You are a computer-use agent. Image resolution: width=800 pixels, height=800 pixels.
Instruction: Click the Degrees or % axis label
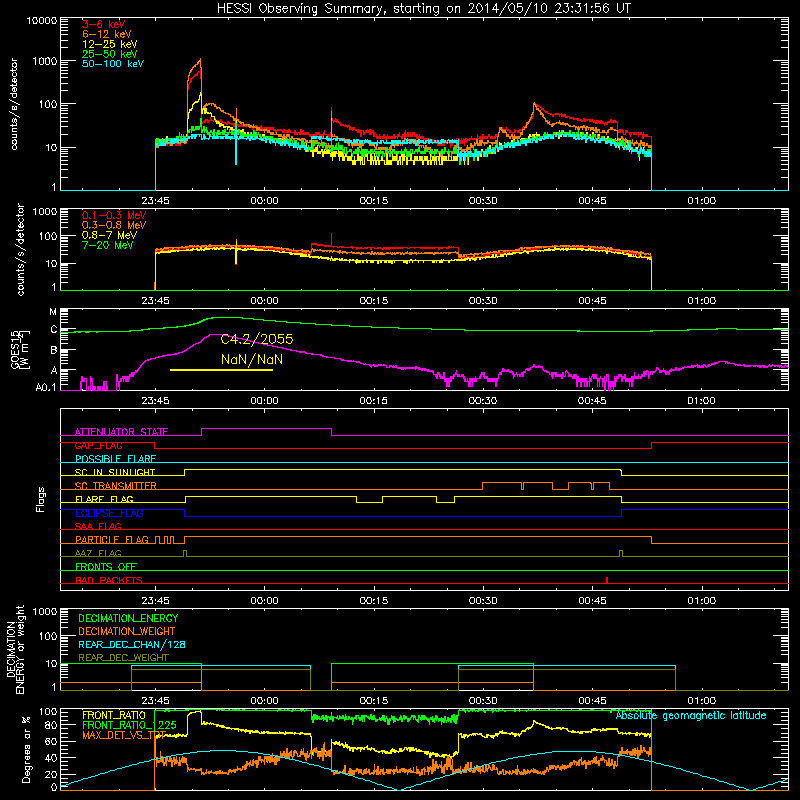tap(26, 749)
